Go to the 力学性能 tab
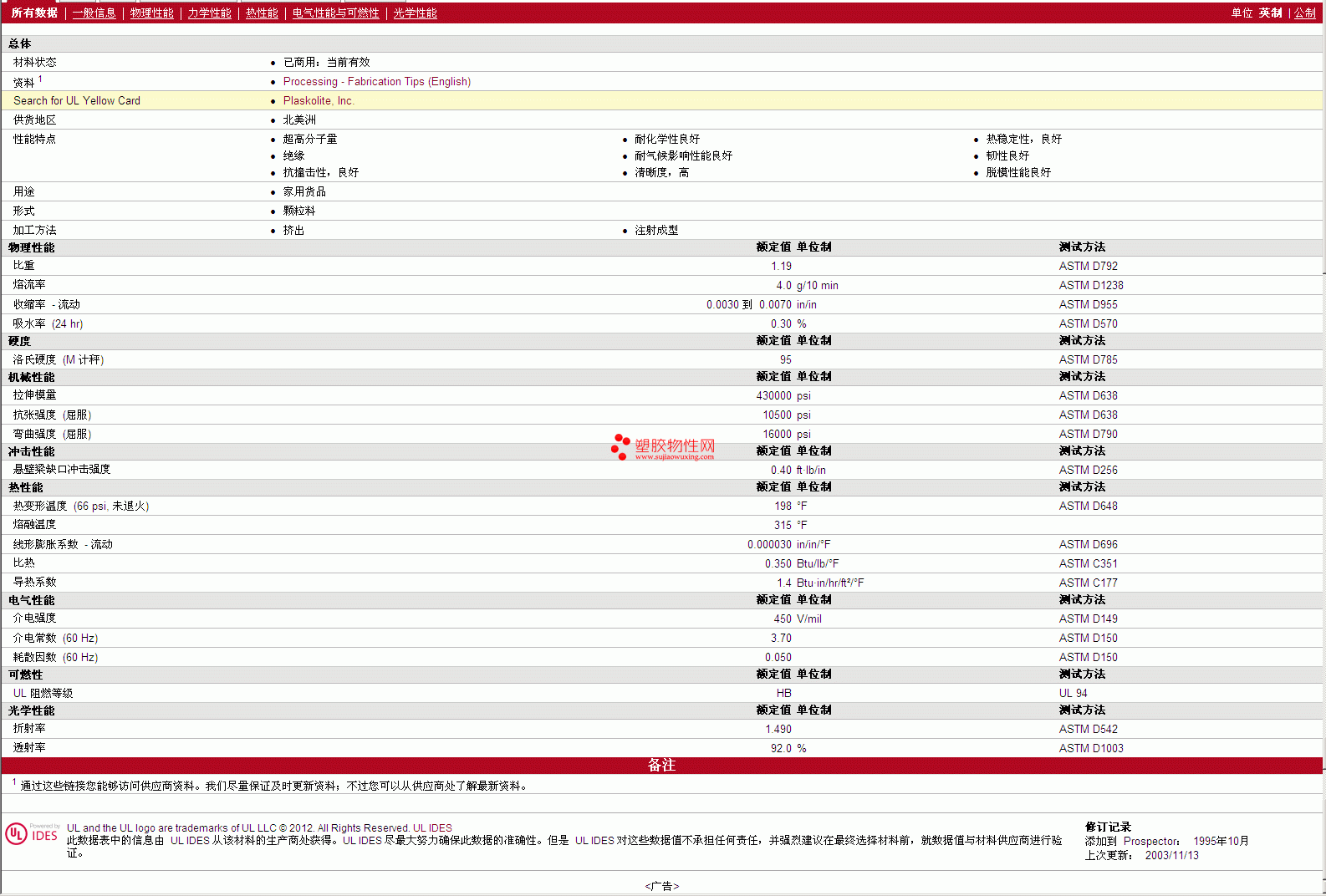This screenshot has width=1326, height=896. (x=209, y=13)
